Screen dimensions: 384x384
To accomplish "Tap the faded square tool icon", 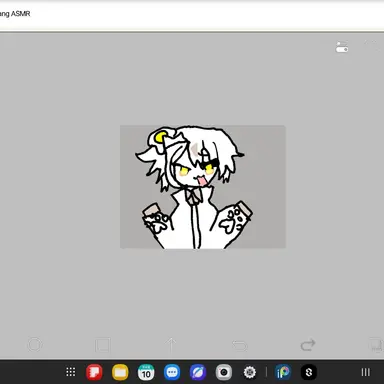I will 103,345.
